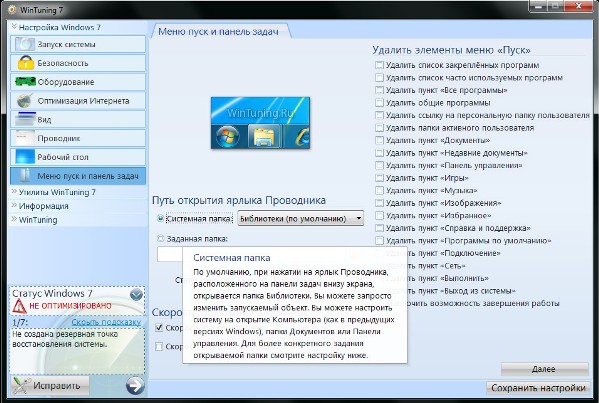Check Удалить пункт «Недавние документы»
599x403 pixels.
(x=379, y=153)
